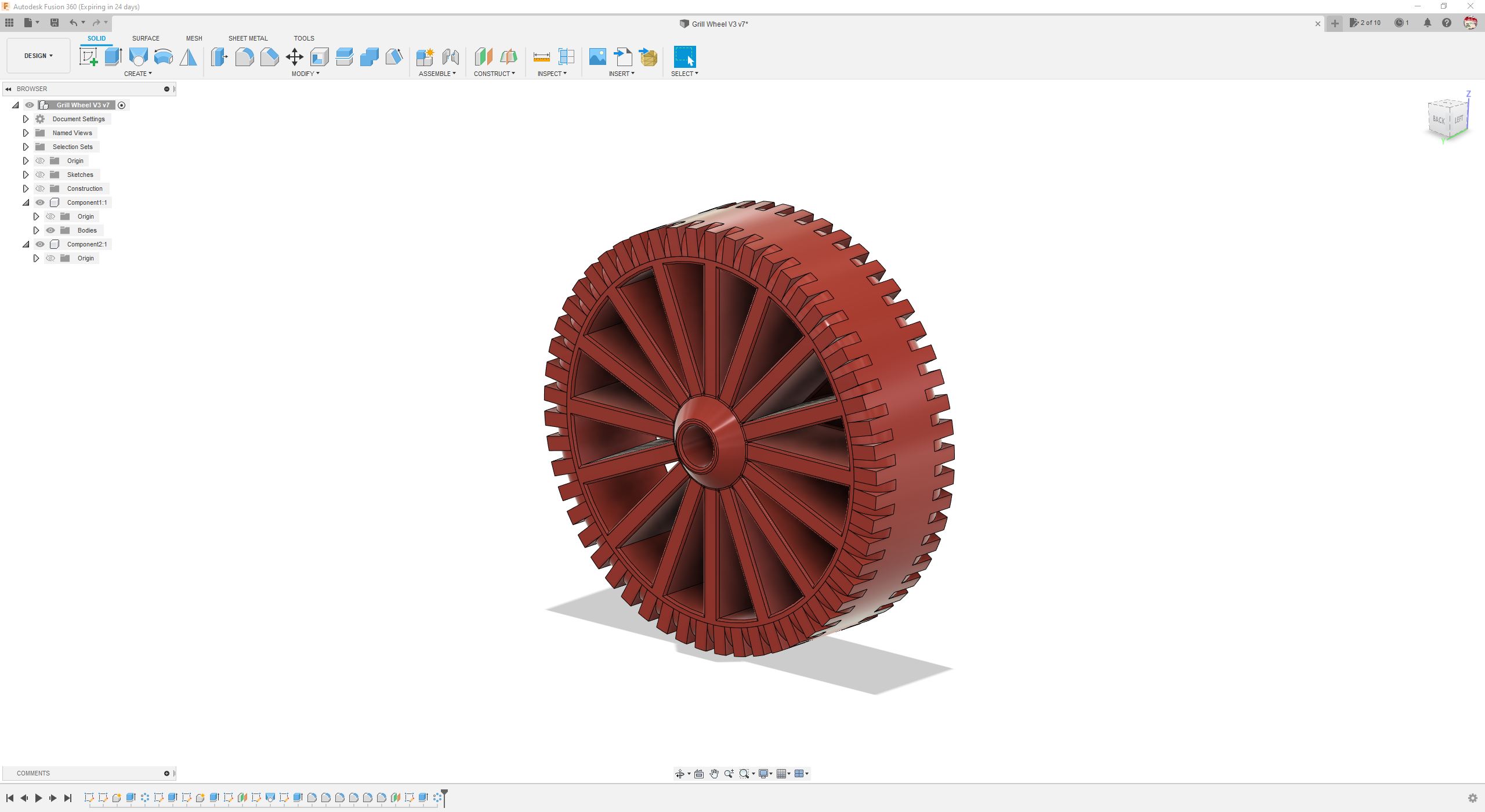1485x812 pixels.
Task: Click the timeline end marker
Action: (444, 797)
